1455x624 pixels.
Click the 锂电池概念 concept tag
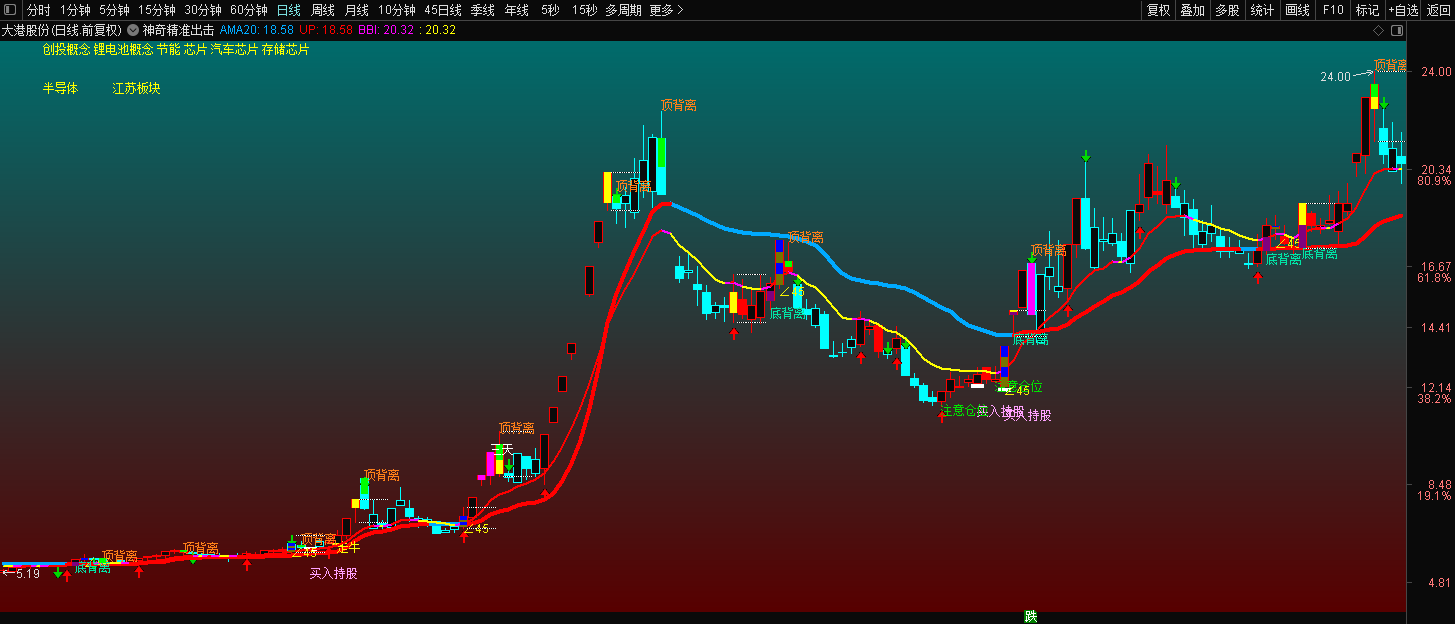(x=123, y=49)
